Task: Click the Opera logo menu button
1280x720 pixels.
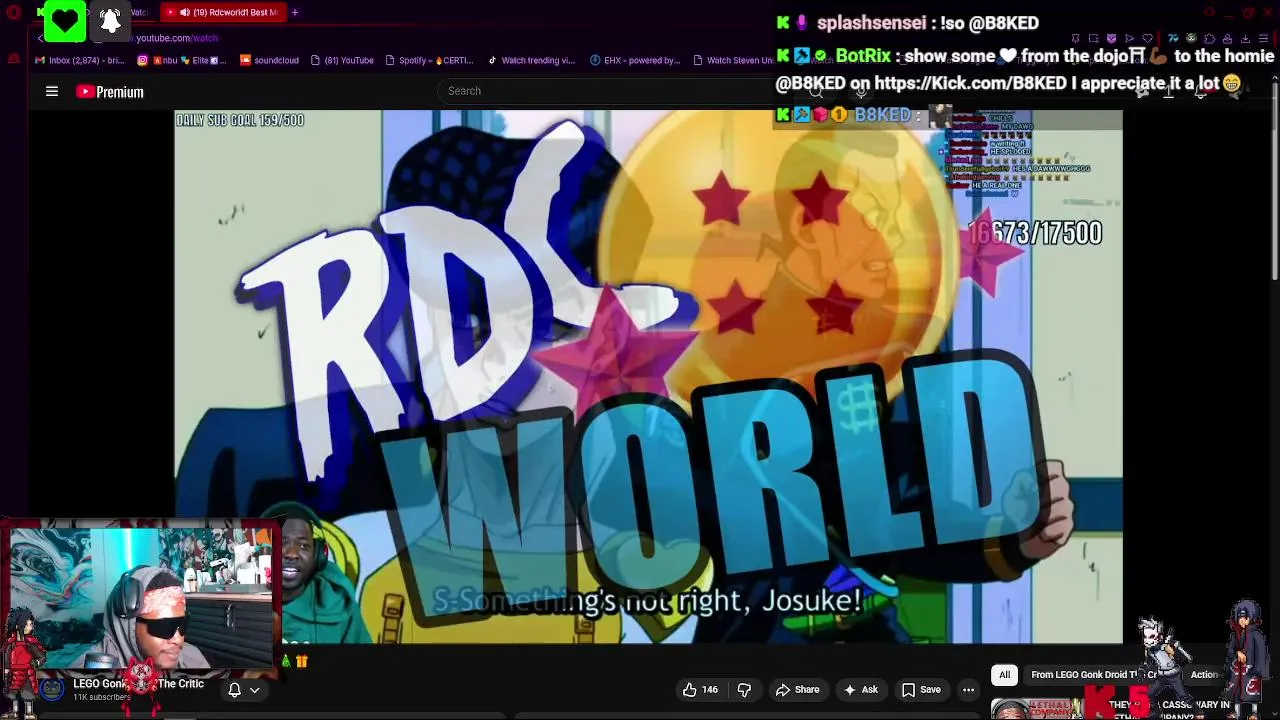Action: pos(14,12)
